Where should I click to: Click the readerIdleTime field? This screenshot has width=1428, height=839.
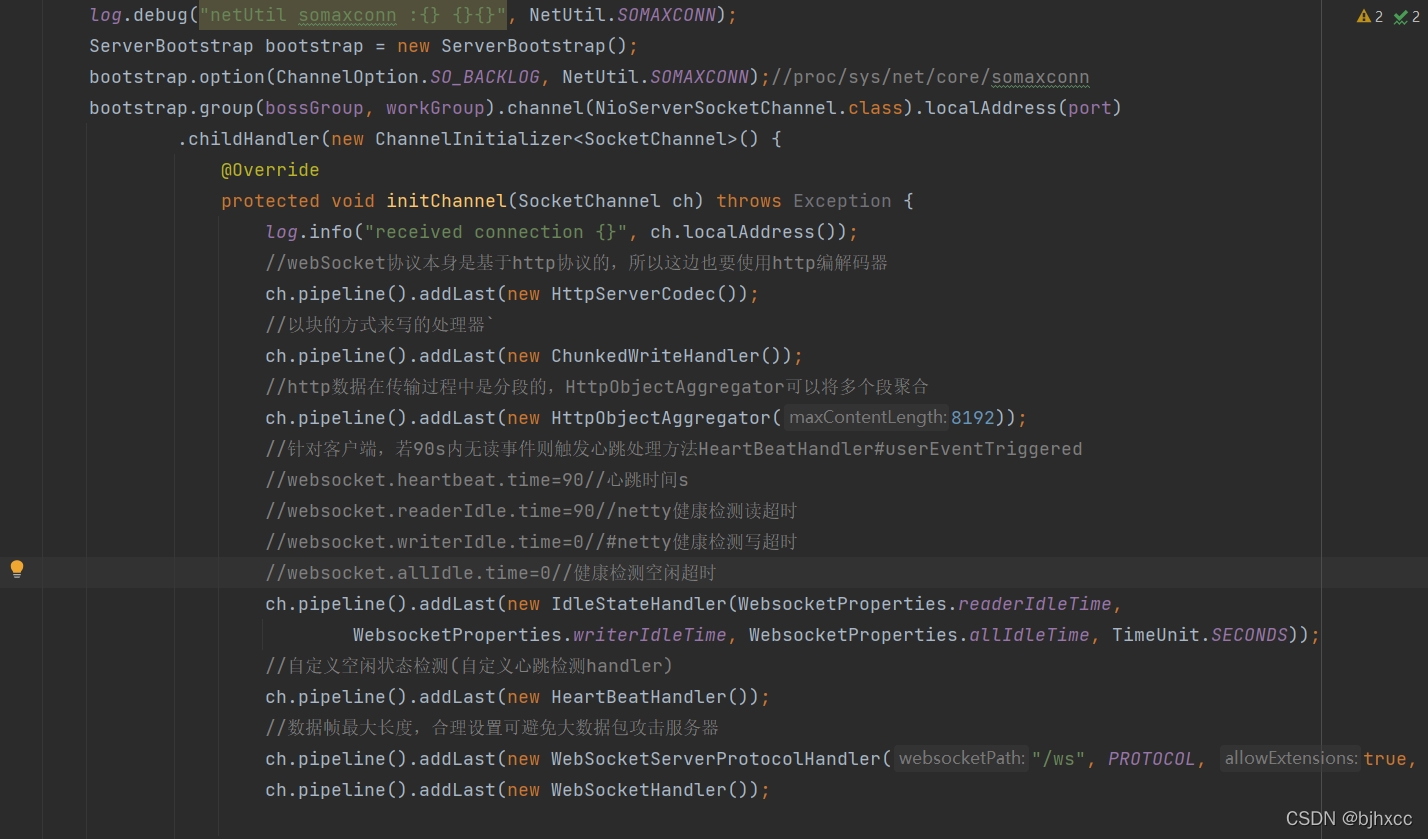click(1034, 603)
